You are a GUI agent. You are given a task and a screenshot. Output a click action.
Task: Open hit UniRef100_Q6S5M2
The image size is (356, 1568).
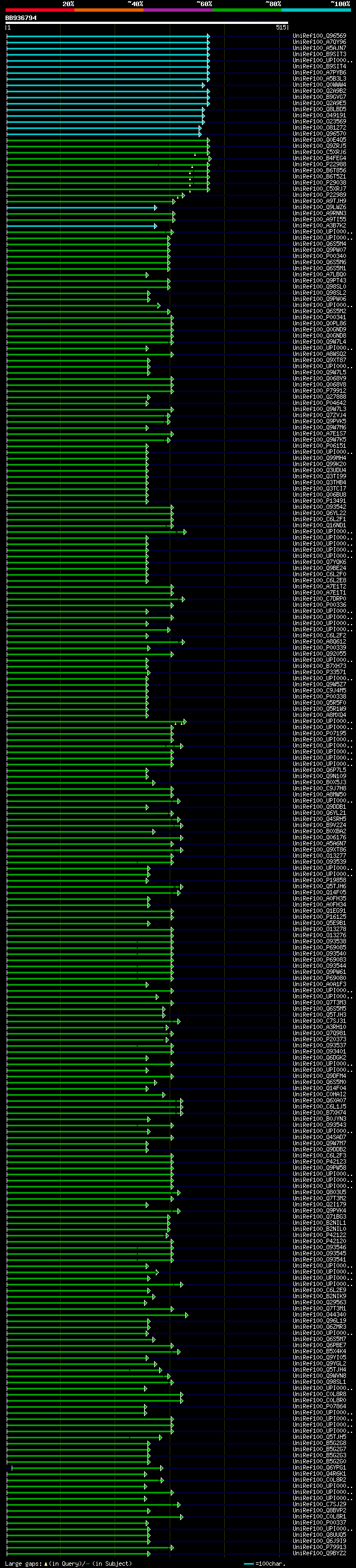coord(319,311)
